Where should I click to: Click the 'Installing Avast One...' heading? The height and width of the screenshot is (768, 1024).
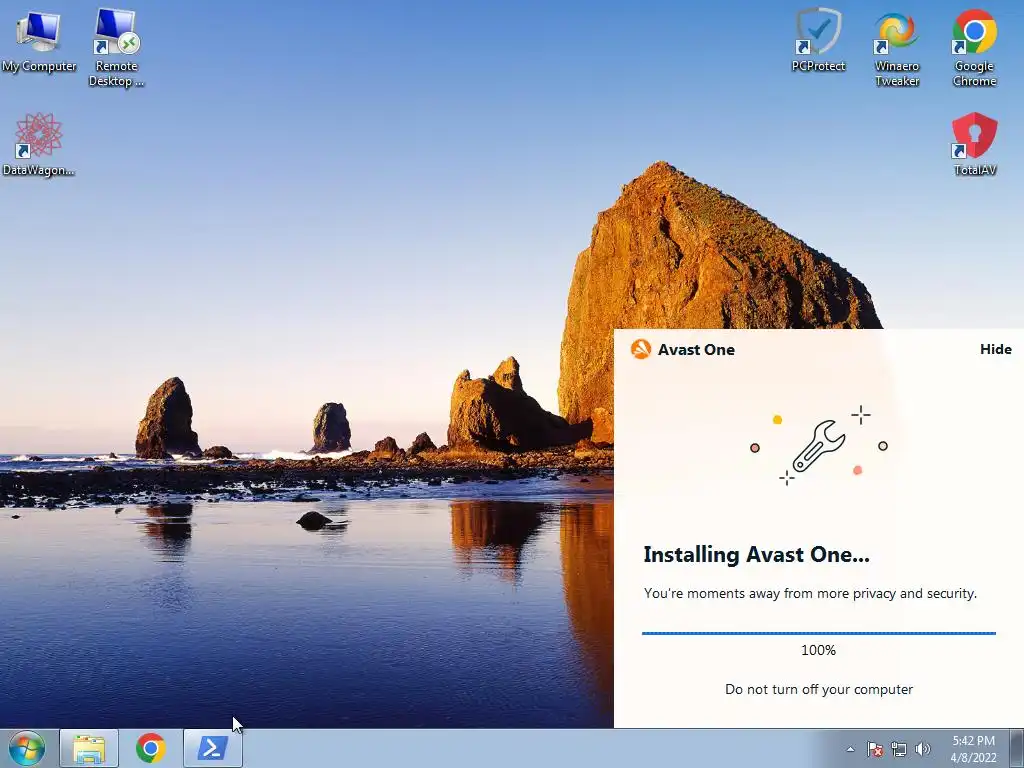[756, 554]
